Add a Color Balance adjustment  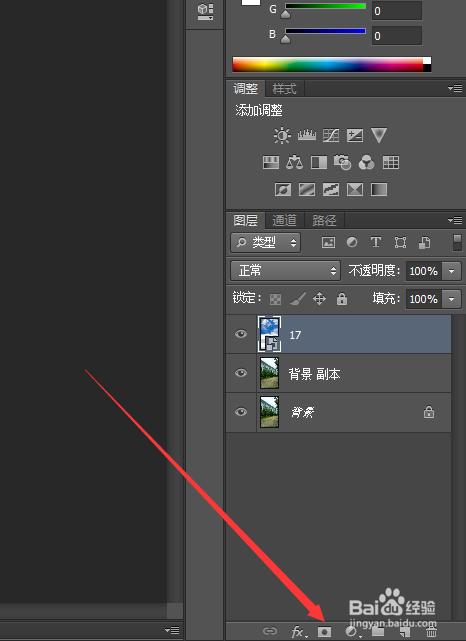point(294,162)
